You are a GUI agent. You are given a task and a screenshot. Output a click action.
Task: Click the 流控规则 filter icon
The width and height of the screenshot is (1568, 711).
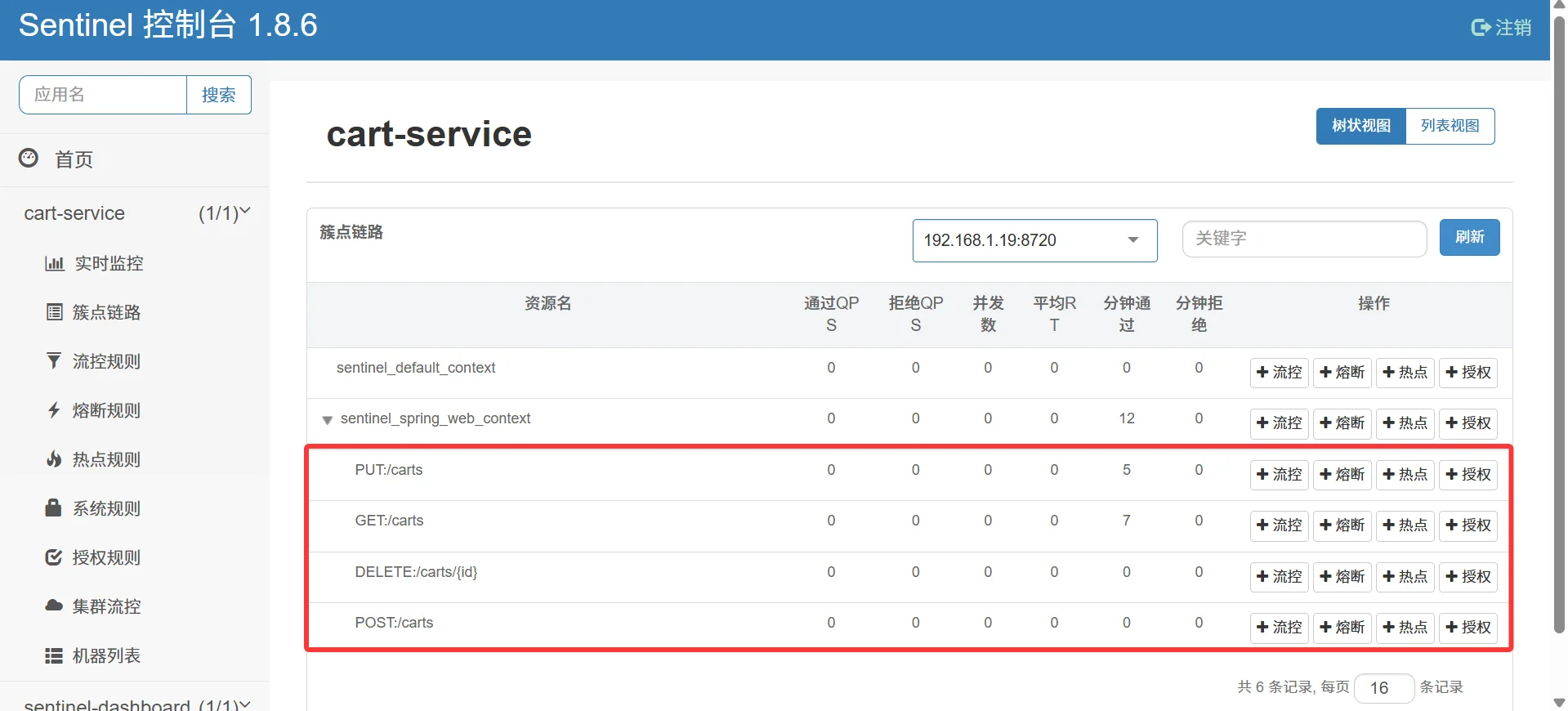click(54, 360)
